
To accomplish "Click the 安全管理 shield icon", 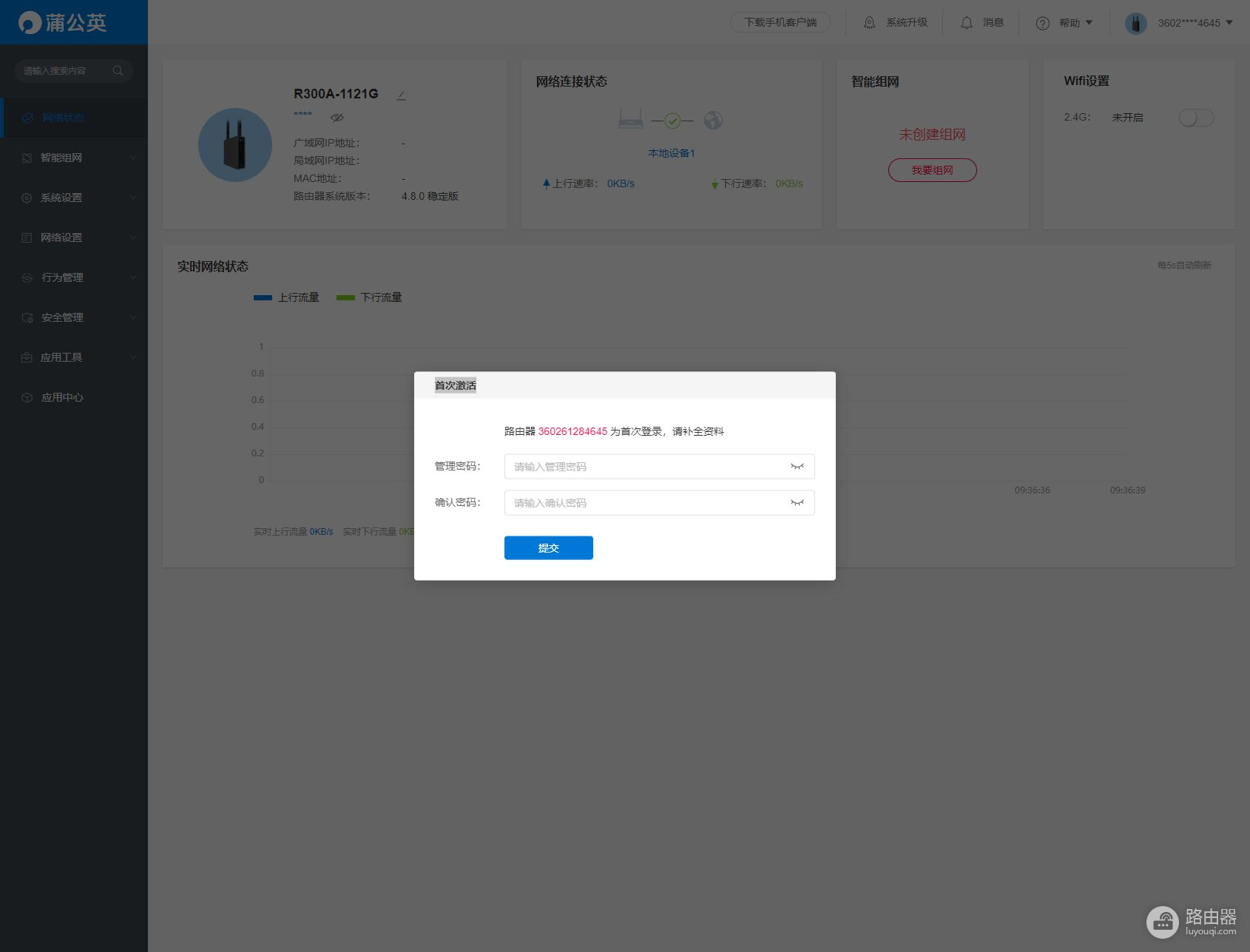I will (27, 317).
